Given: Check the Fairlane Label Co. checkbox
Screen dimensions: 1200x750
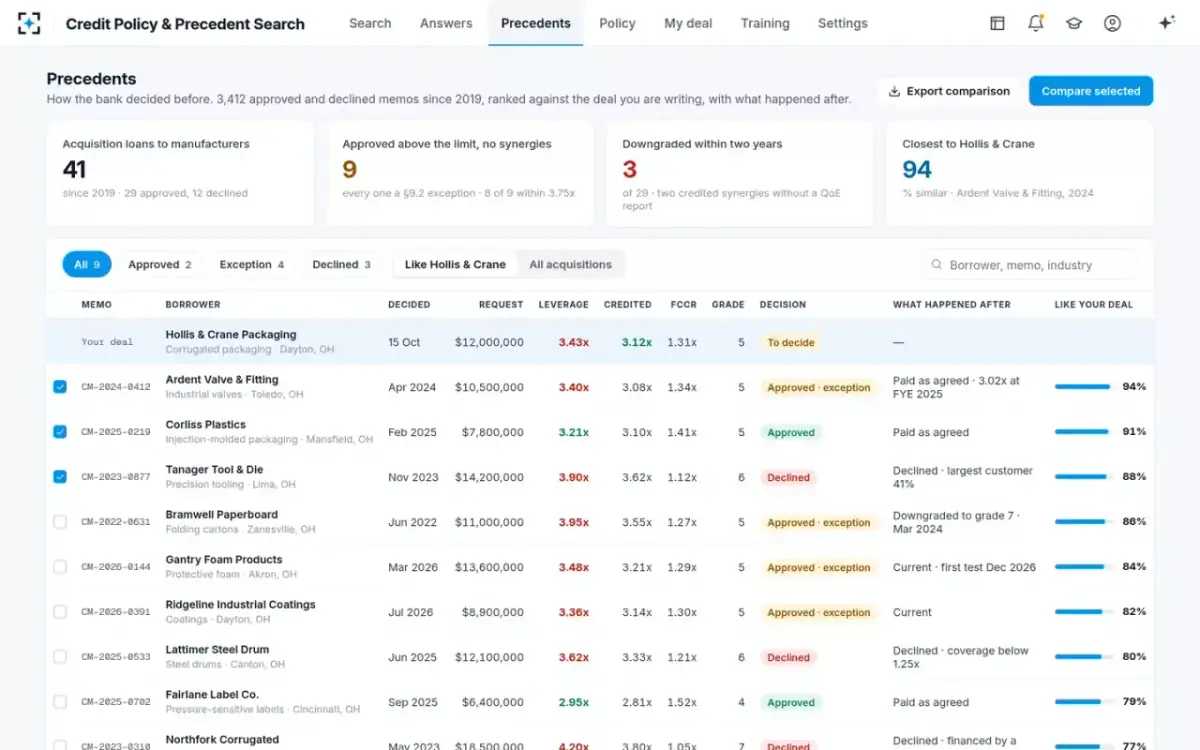Looking at the screenshot, I should pos(60,702).
